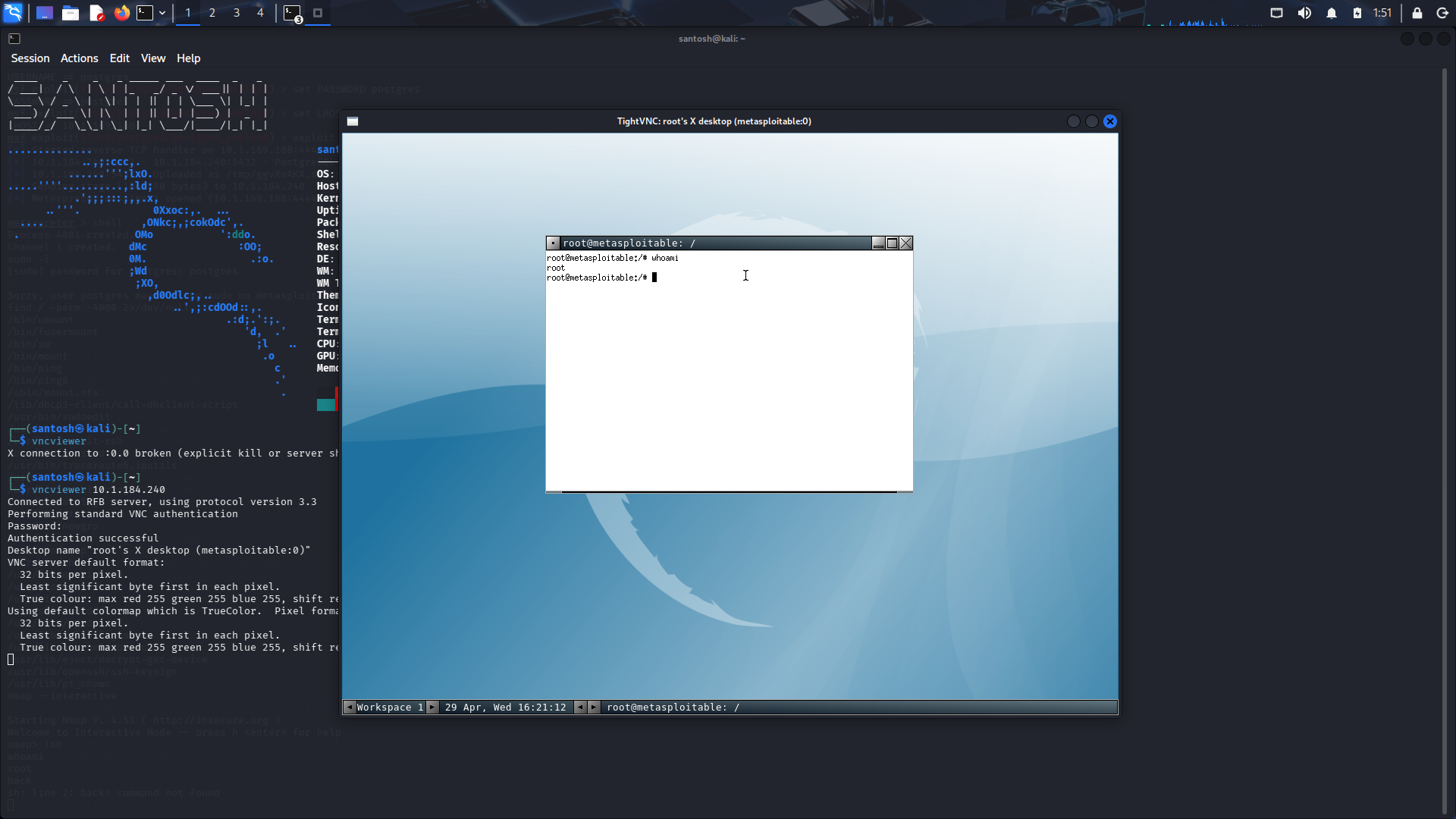The image size is (1456, 819).
Task: Maximize the TightVNC viewer window
Action: tap(1092, 121)
